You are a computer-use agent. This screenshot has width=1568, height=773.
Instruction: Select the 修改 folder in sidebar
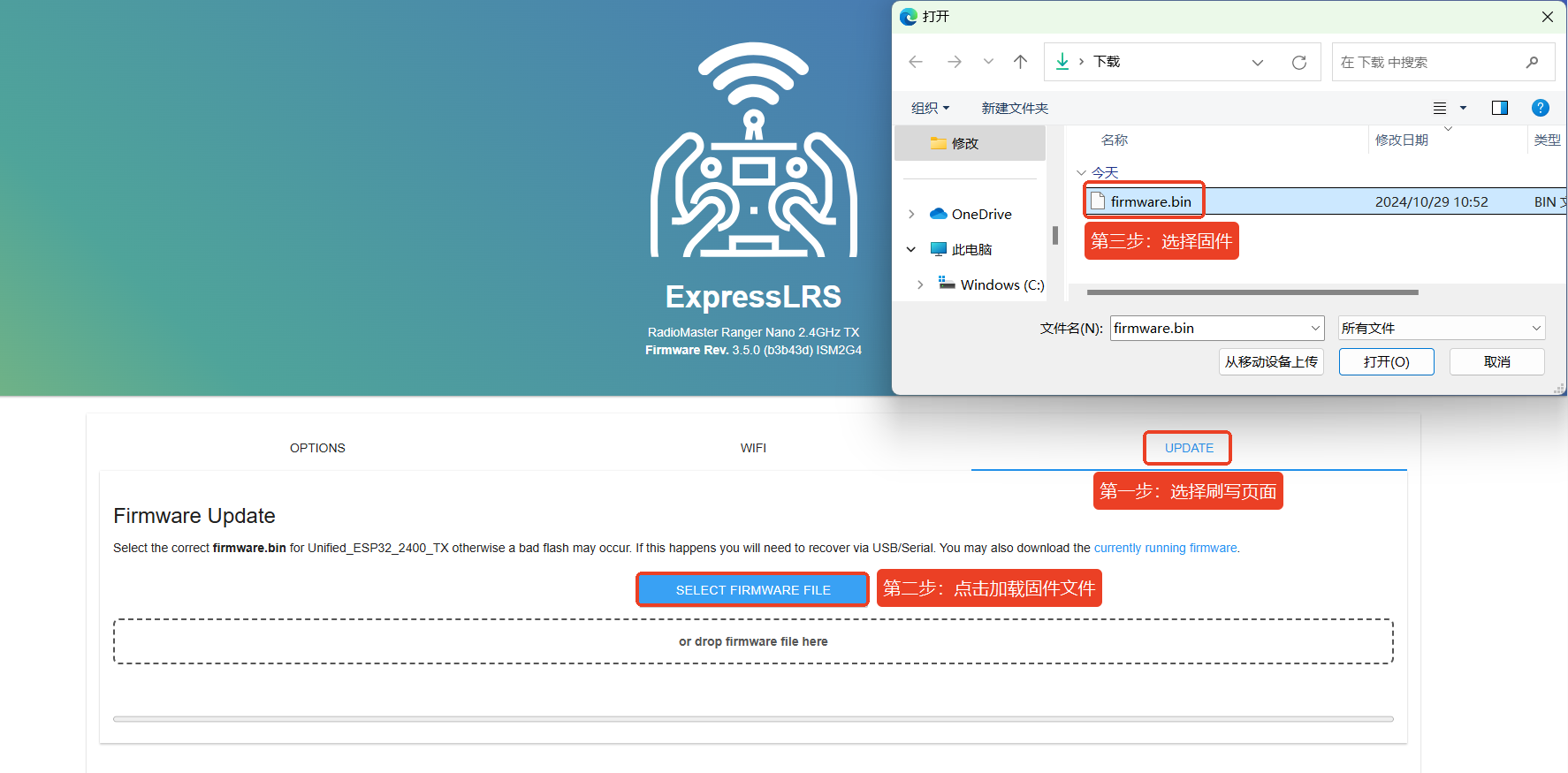tap(970, 143)
